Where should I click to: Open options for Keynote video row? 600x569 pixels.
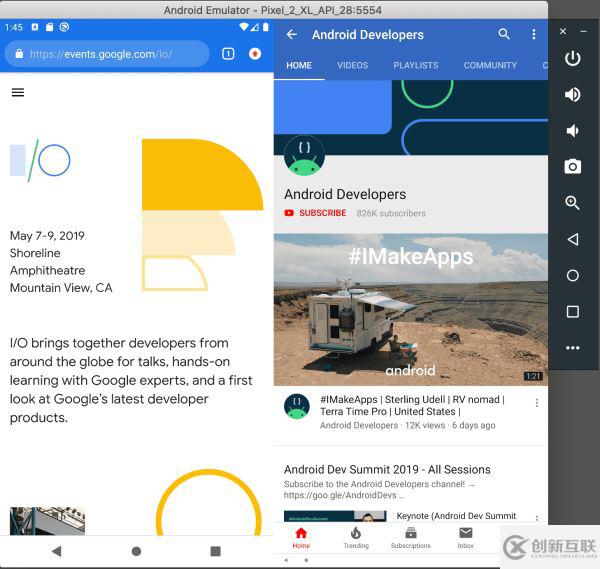(537, 518)
